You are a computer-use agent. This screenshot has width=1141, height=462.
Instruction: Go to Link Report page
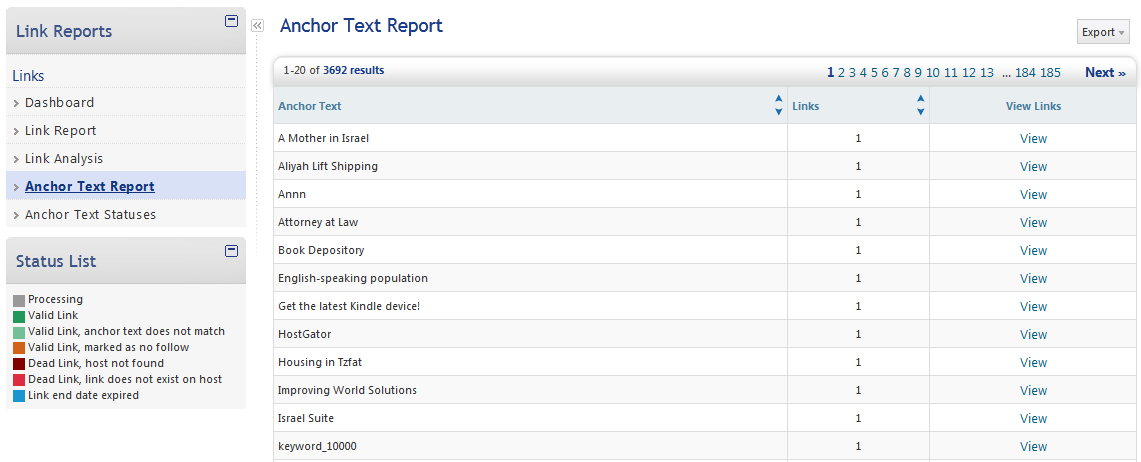60,131
